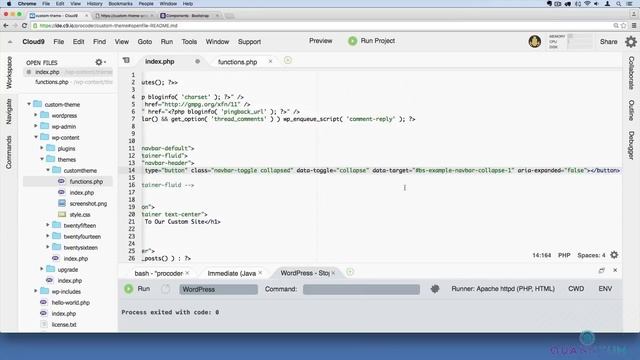Collapse the themes folder
640x360 pixels.
coord(42,159)
